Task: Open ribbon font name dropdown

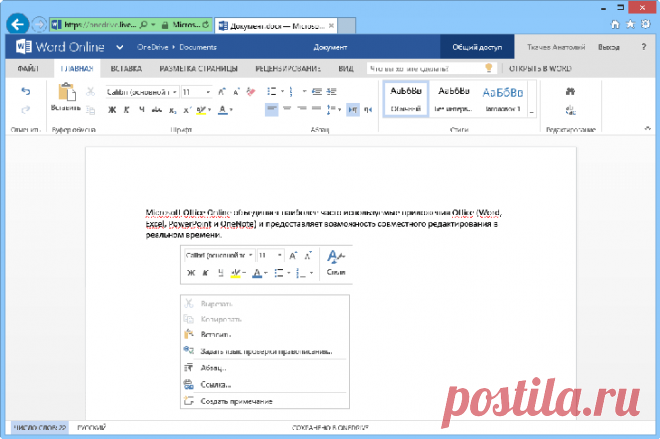Action: 174,92
